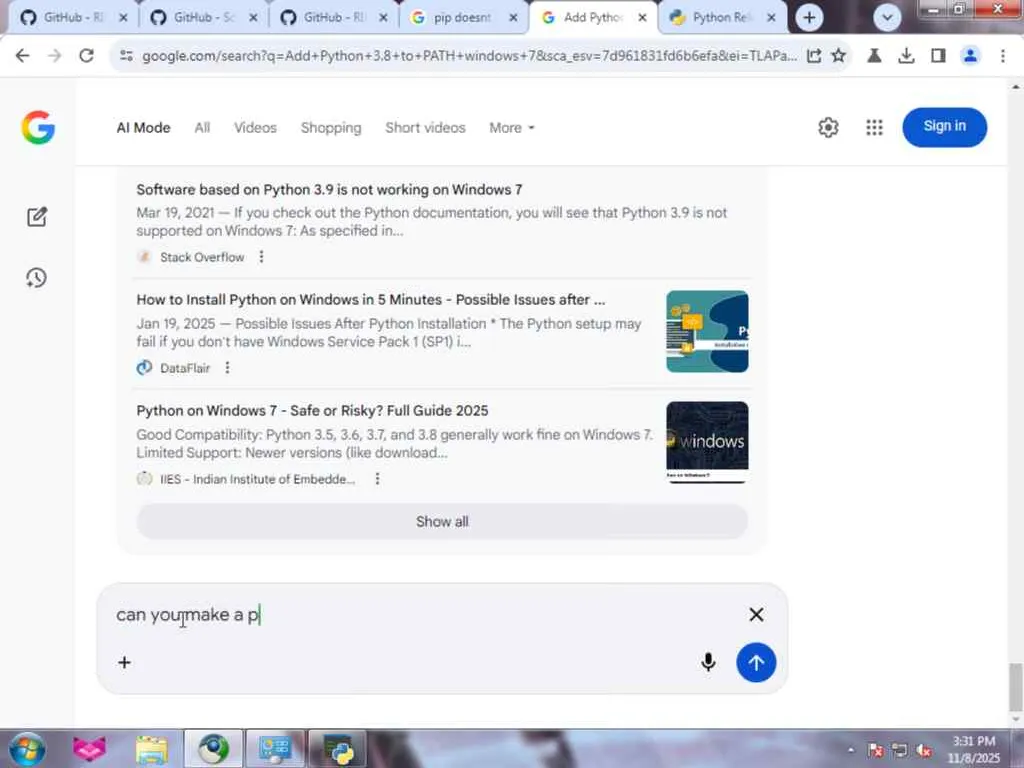
Task: Open Chrome Labs flask icon
Action: (874, 56)
